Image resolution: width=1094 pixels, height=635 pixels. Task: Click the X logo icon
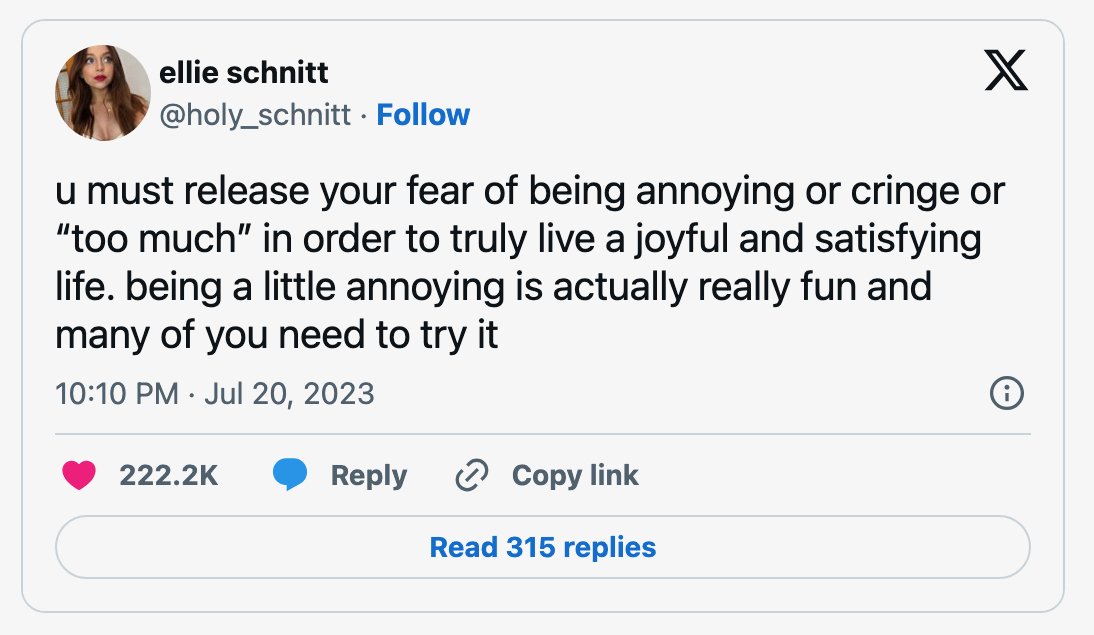click(1005, 70)
